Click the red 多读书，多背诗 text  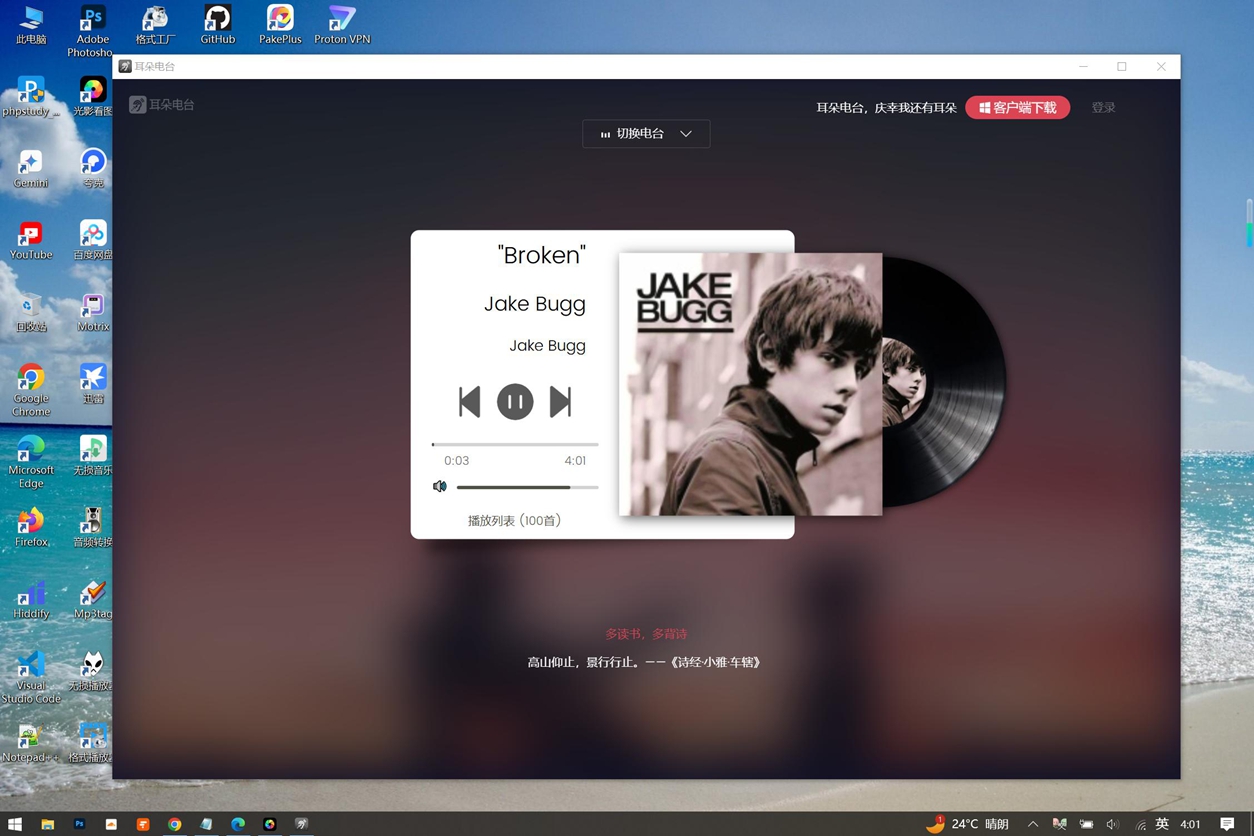(646, 634)
